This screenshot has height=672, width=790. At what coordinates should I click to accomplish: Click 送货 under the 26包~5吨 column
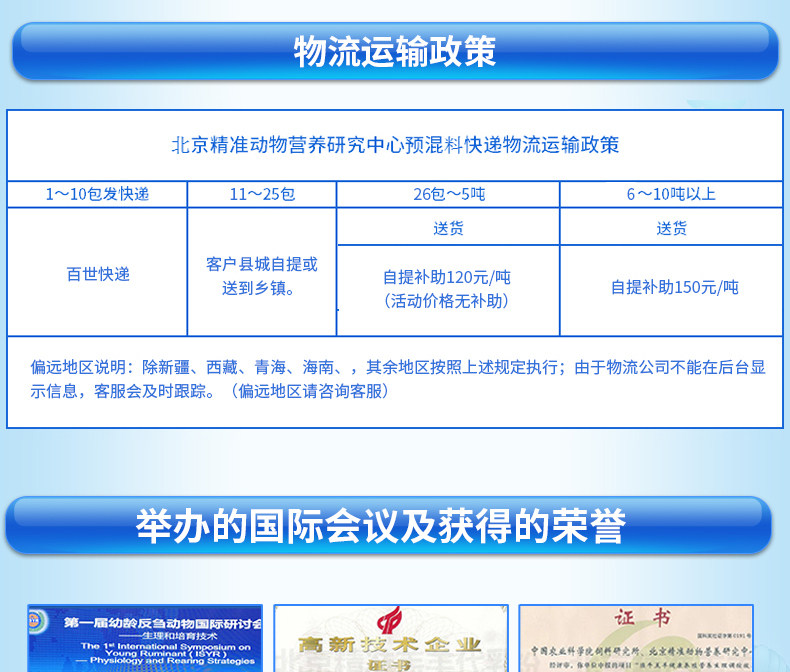pos(448,228)
